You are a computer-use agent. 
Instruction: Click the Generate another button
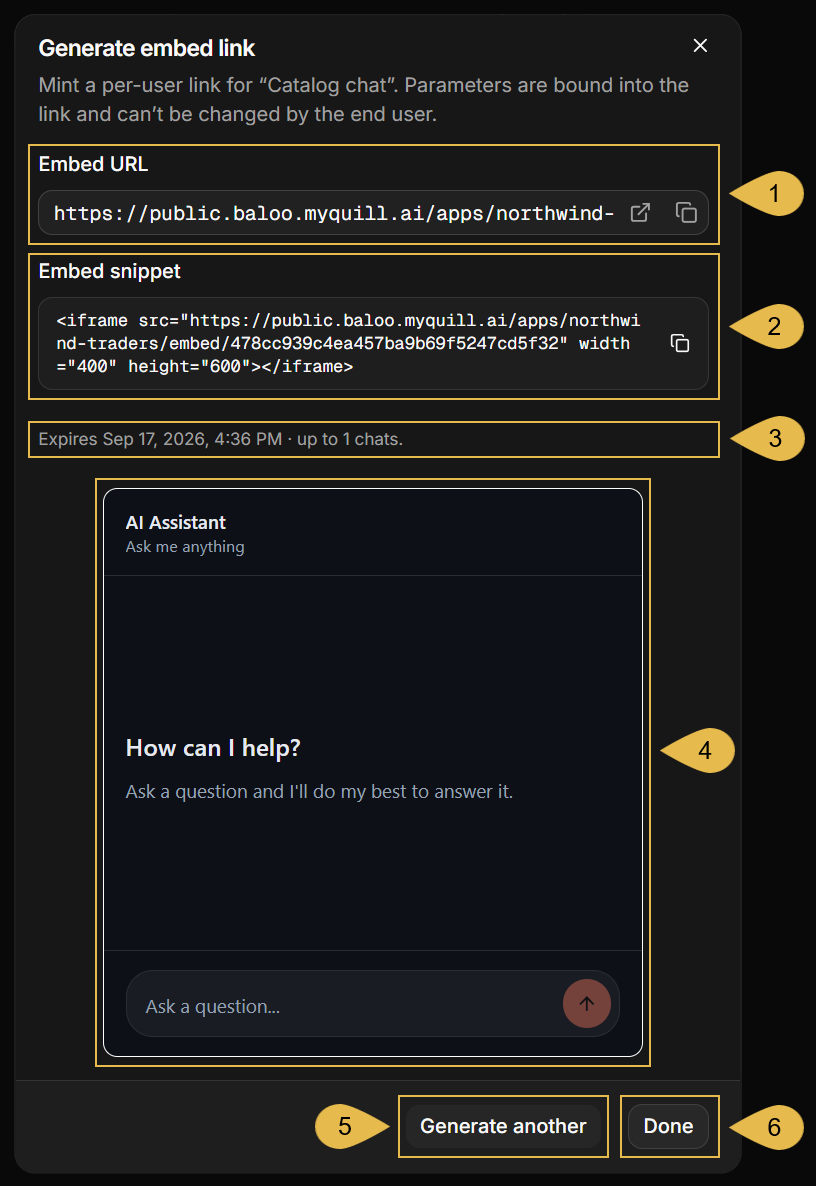tap(503, 1126)
